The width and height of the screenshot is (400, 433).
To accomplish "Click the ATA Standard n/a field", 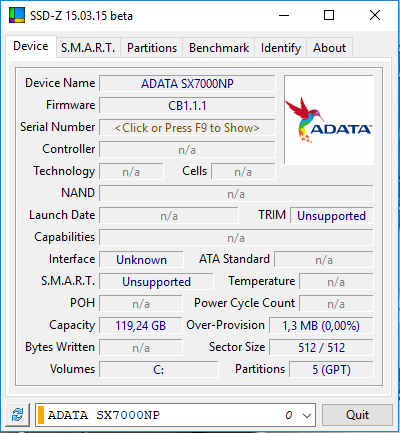I will 324,260.
